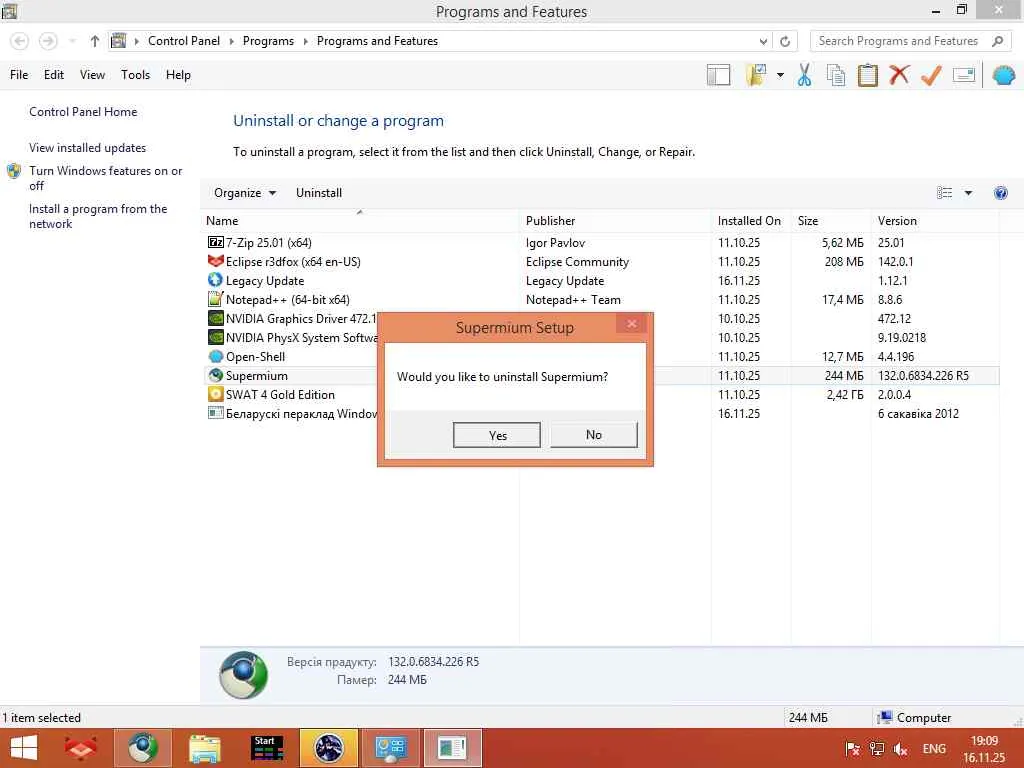
Task: Toggle the navigation pane toolbar icon
Action: [x=718, y=75]
